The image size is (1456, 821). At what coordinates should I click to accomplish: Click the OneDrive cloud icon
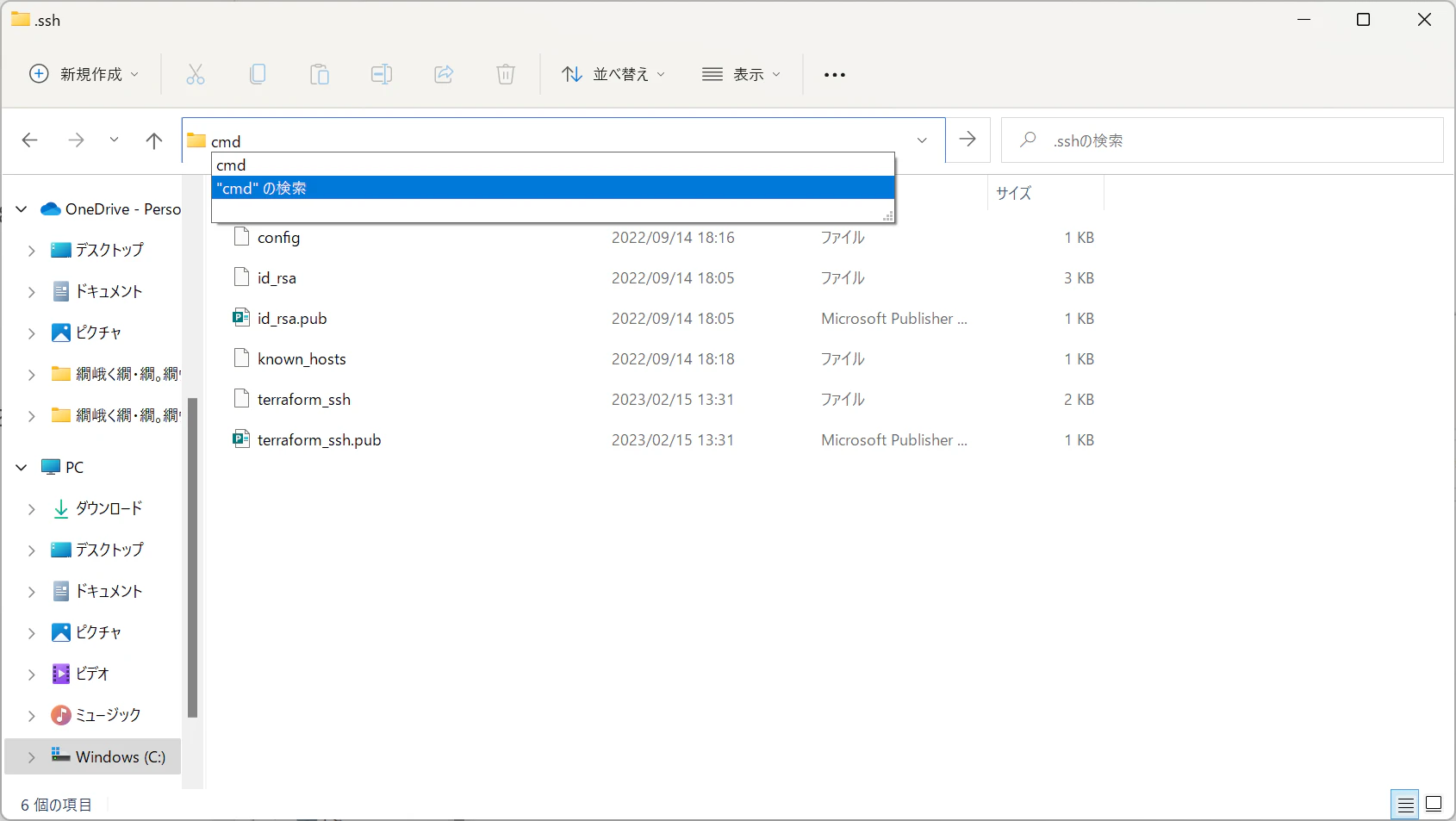coord(51,209)
